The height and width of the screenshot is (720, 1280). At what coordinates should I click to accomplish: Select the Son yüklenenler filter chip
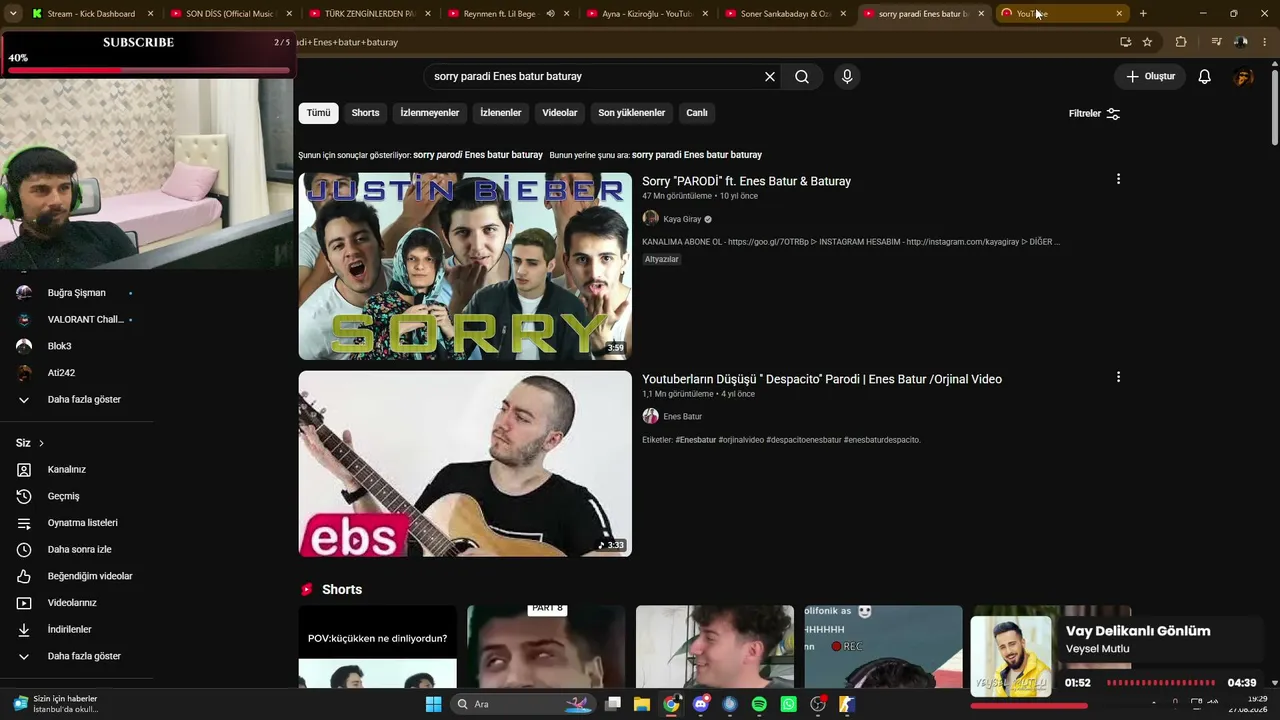[632, 113]
